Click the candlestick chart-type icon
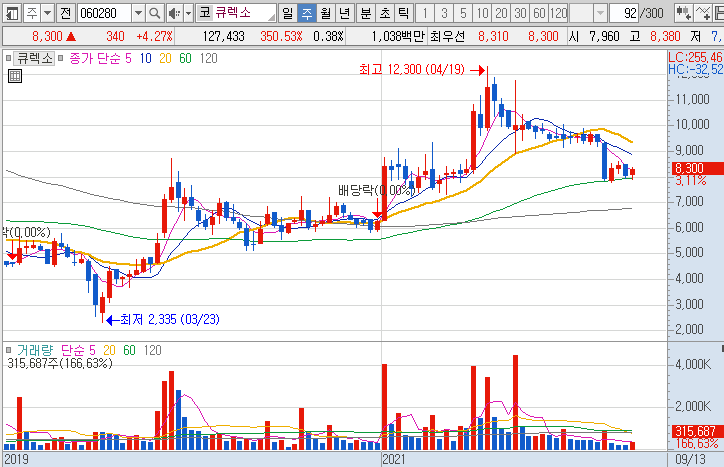Image resolution: width=724 pixels, height=467 pixels. click(682, 13)
